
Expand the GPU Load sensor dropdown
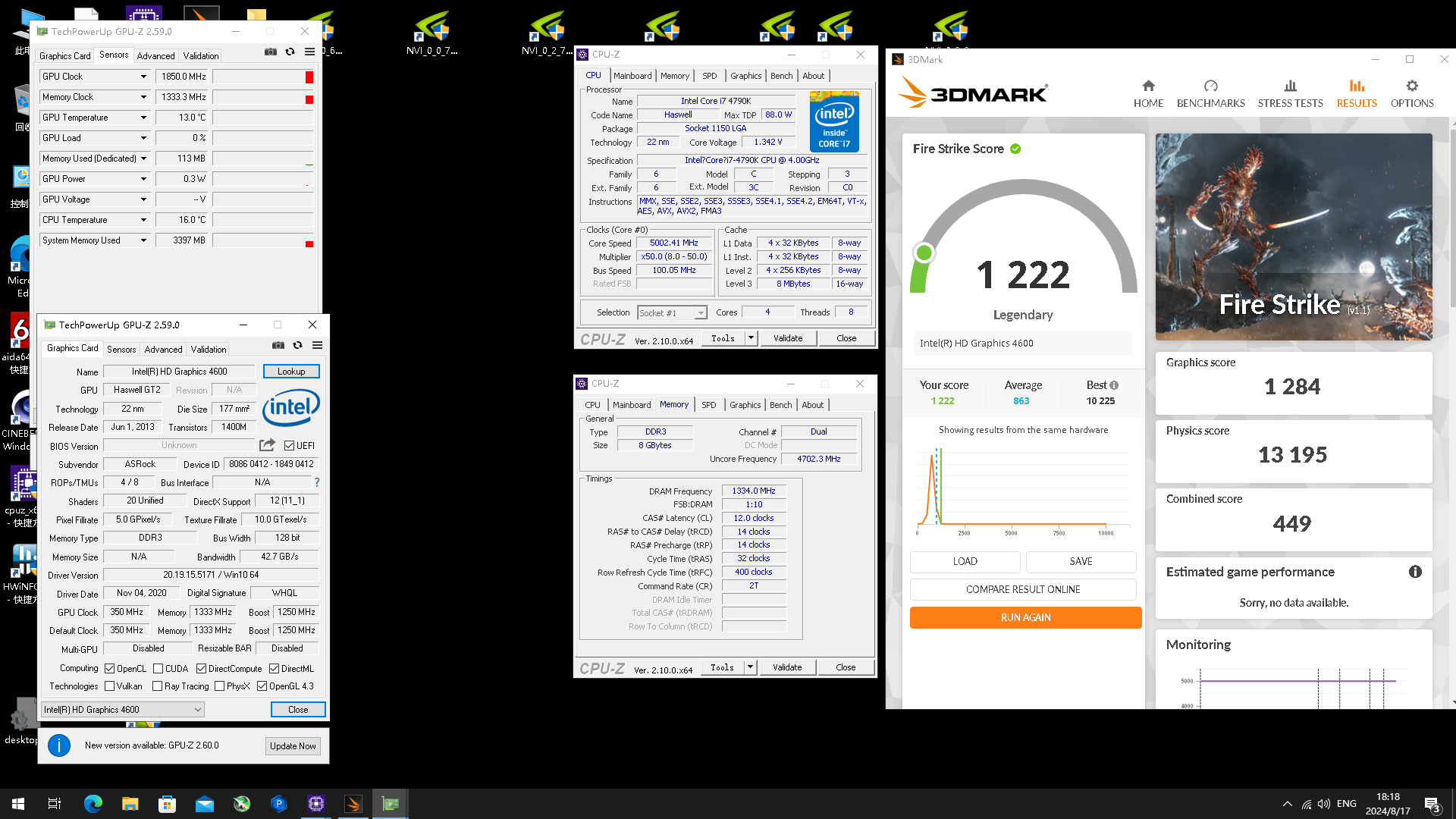pos(143,138)
